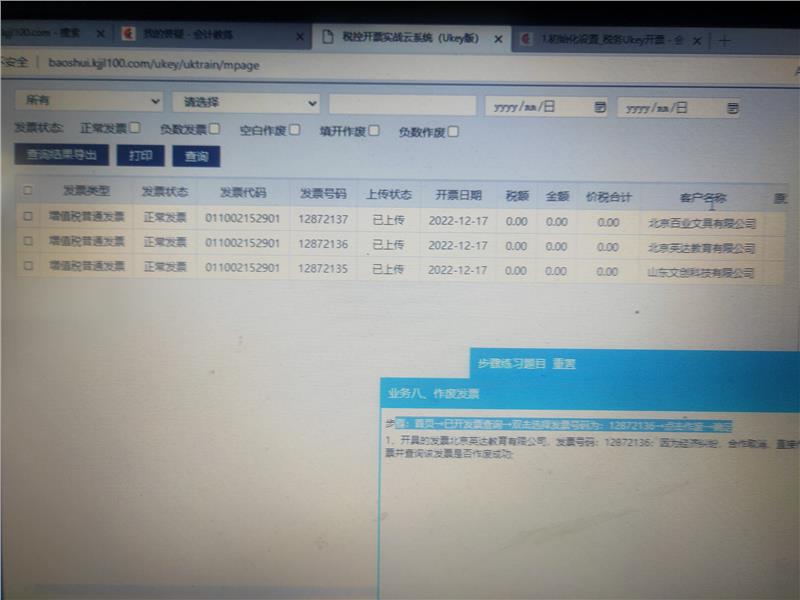Close the 税控开票实战云系统 tab
Image resolution: width=800 pixels, height=600 pixels.
pyautogui.click(x=498, y=38)
